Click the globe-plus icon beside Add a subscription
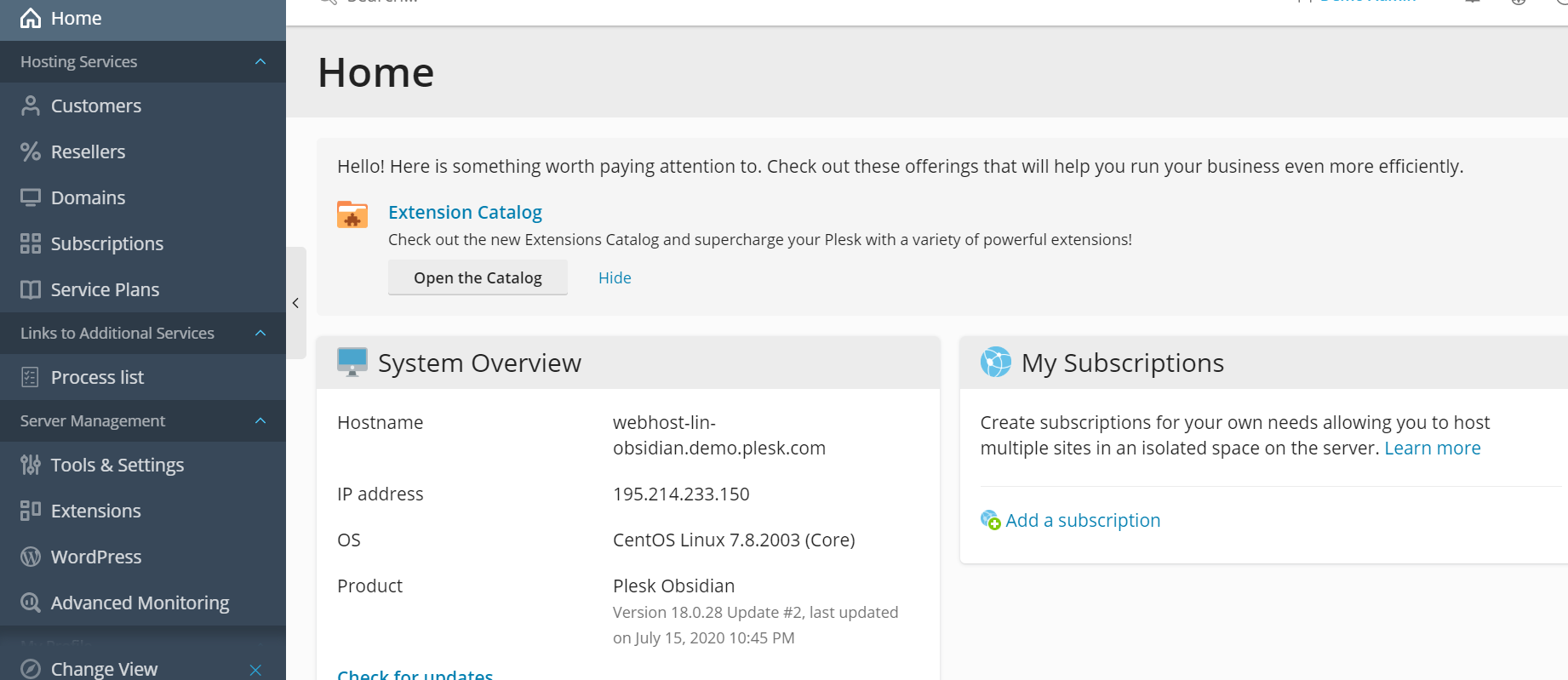 (990, 520)
